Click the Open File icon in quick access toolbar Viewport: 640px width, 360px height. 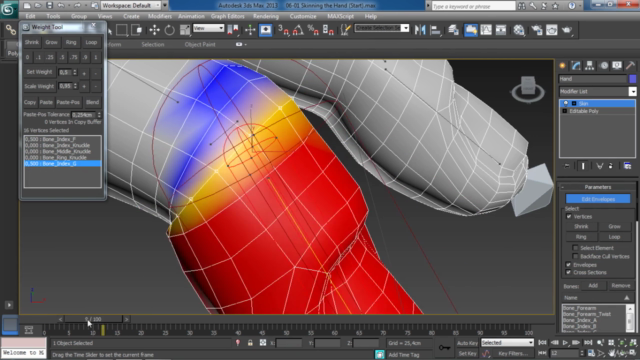(38, 6)
